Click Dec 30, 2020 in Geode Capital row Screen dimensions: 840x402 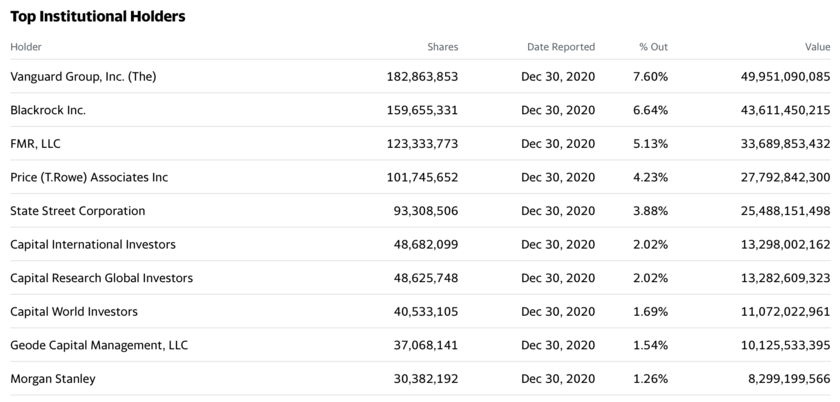[x=558, y=345]
